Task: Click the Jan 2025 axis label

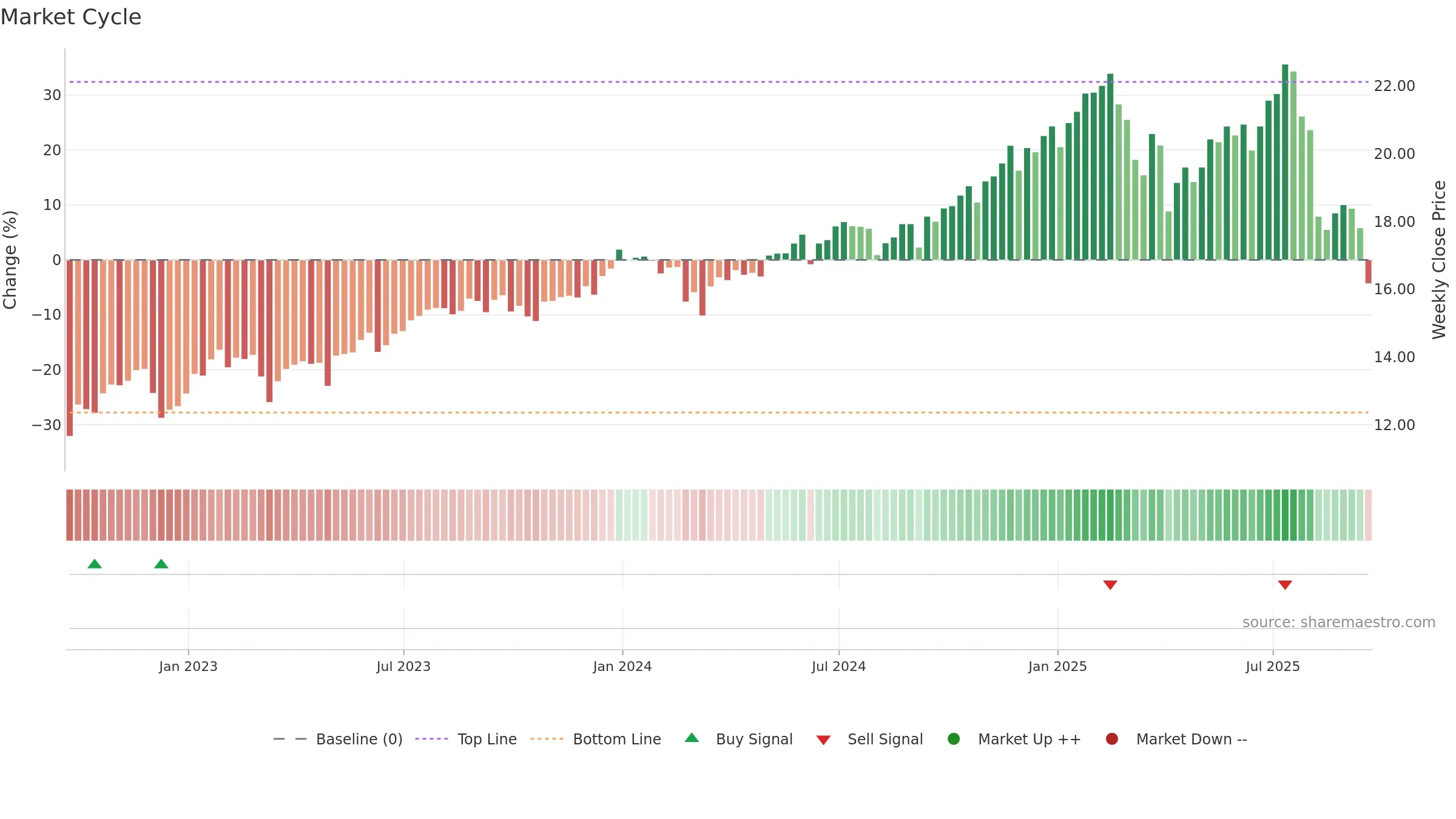Action: [1057, 666]
